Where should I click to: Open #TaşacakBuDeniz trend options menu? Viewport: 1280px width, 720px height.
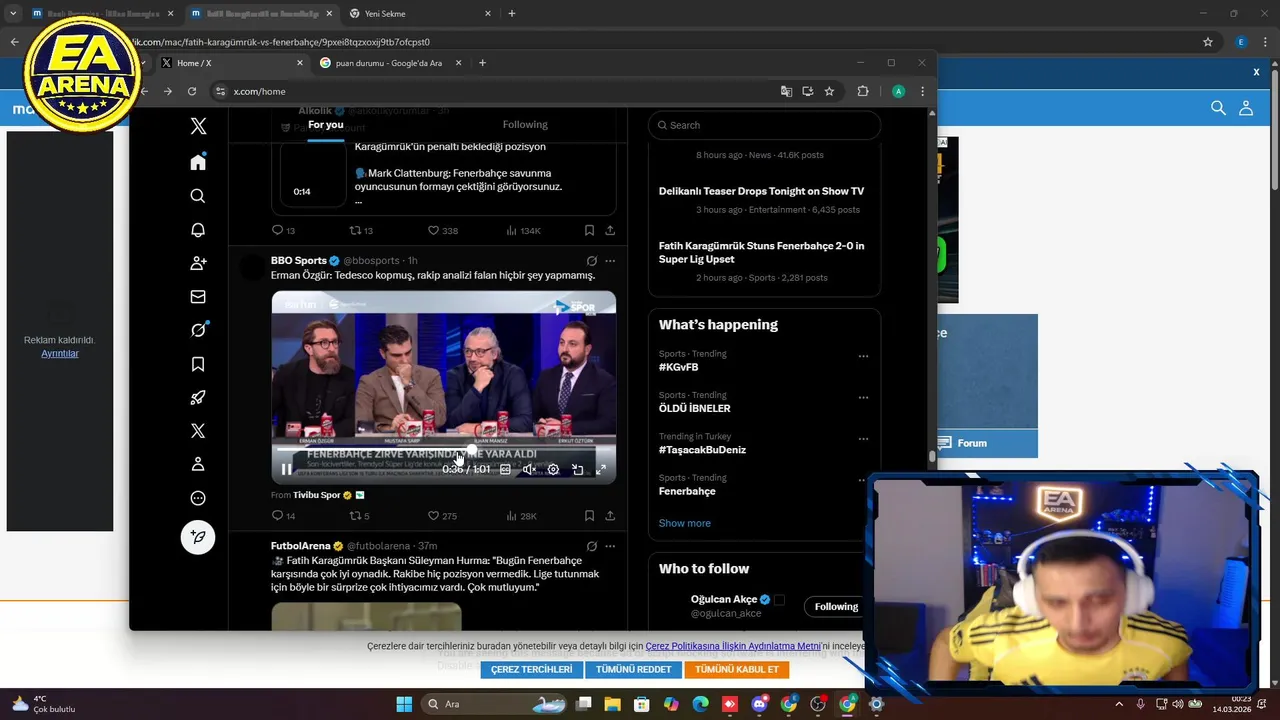[x=863, y=439]
